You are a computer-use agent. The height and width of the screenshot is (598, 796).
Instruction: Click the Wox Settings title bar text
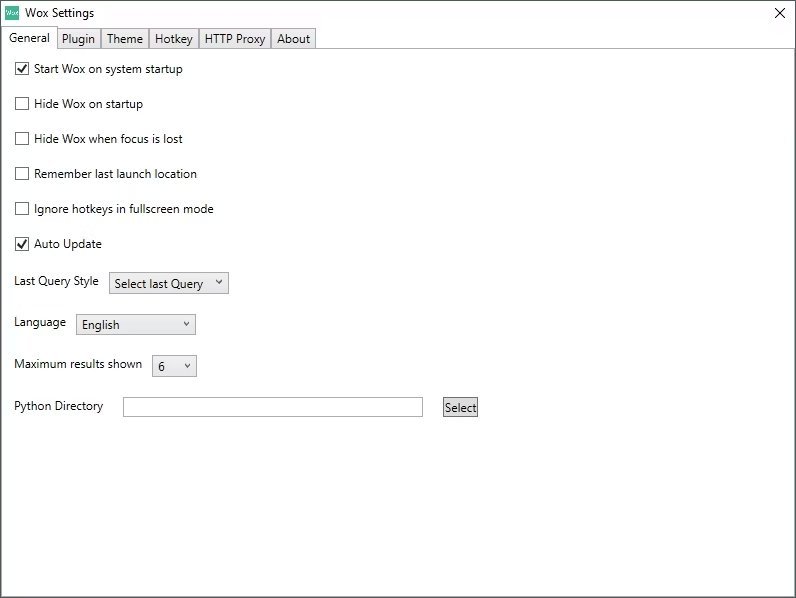pos(59,13)
